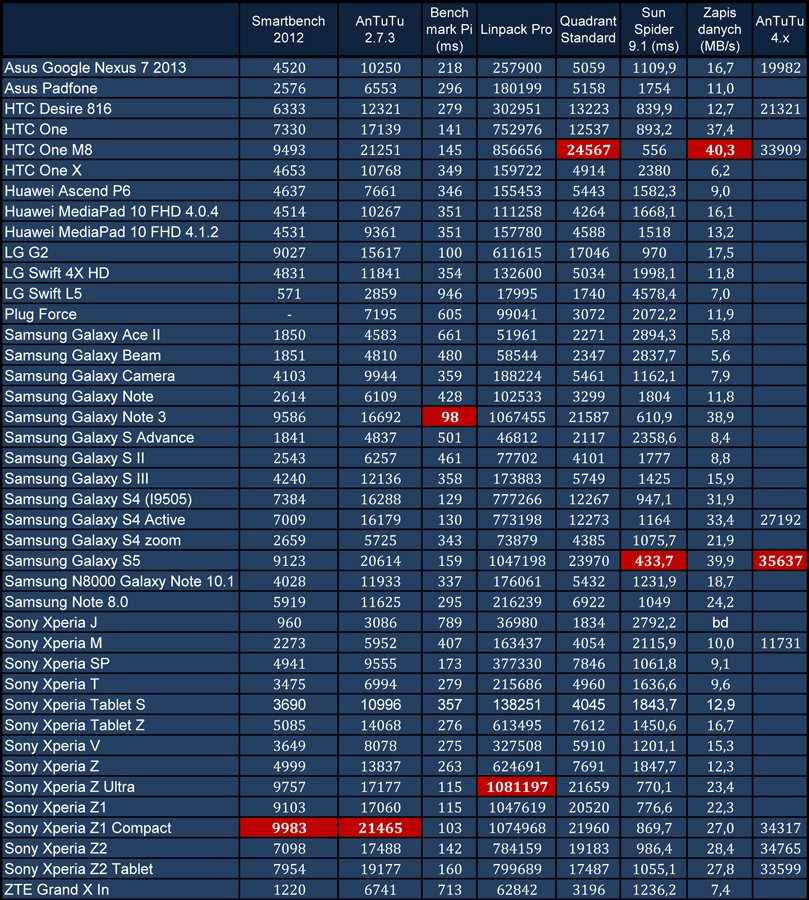Click the red highlighted "98" Benchmark Pi cell

449,417
